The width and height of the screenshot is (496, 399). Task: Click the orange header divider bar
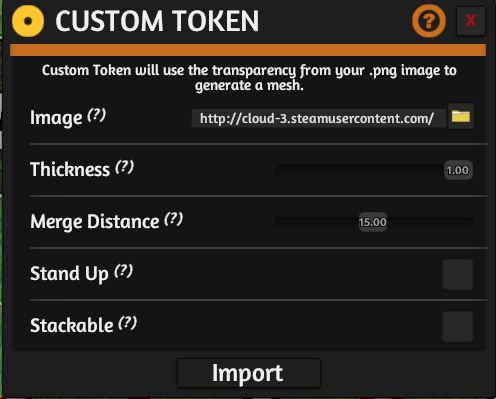pos(248,50)
